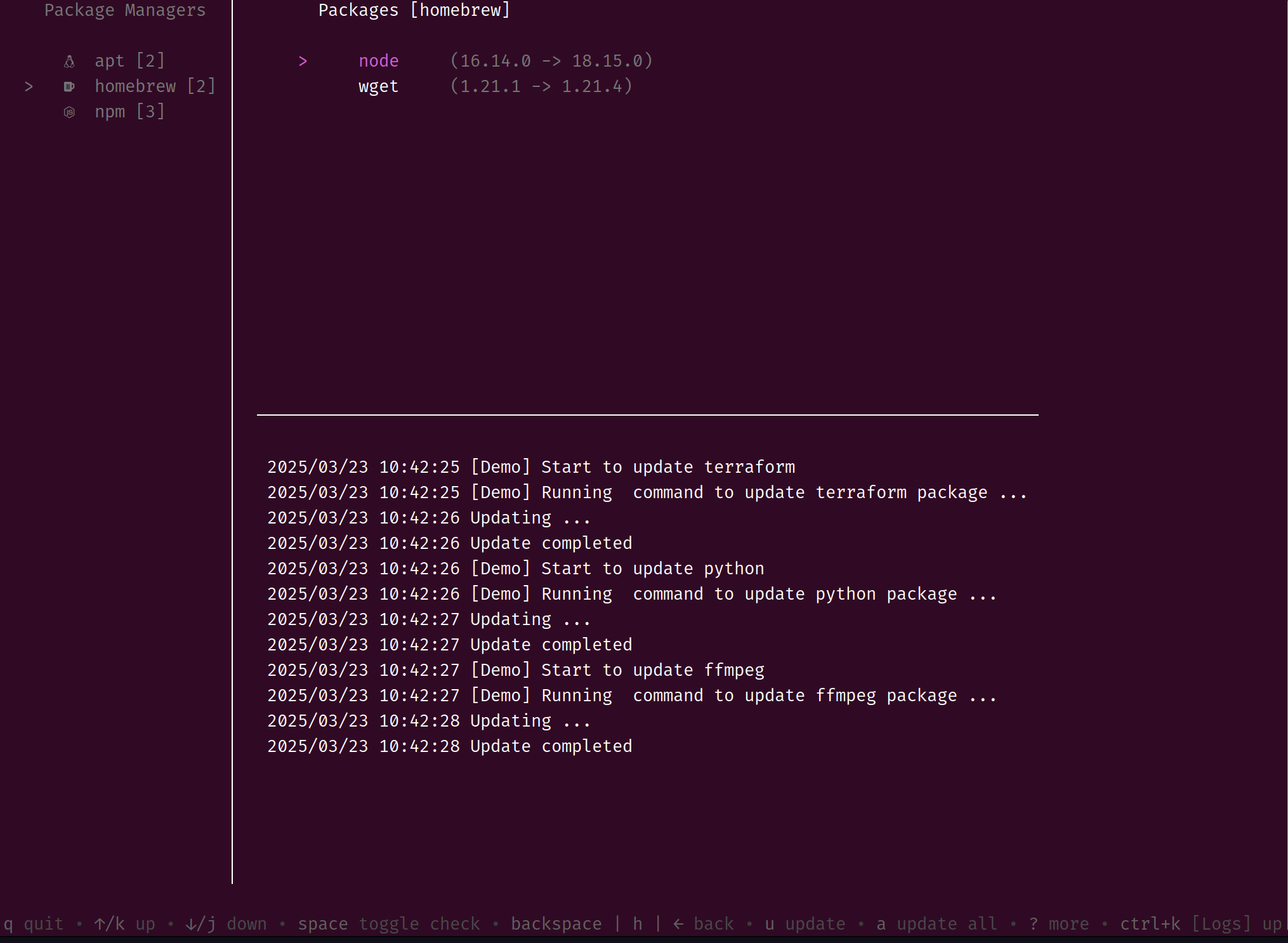Click the '↓/j down' shortcut hint
This screenshot has height=943, width=1288.
[x=227, y=924]
